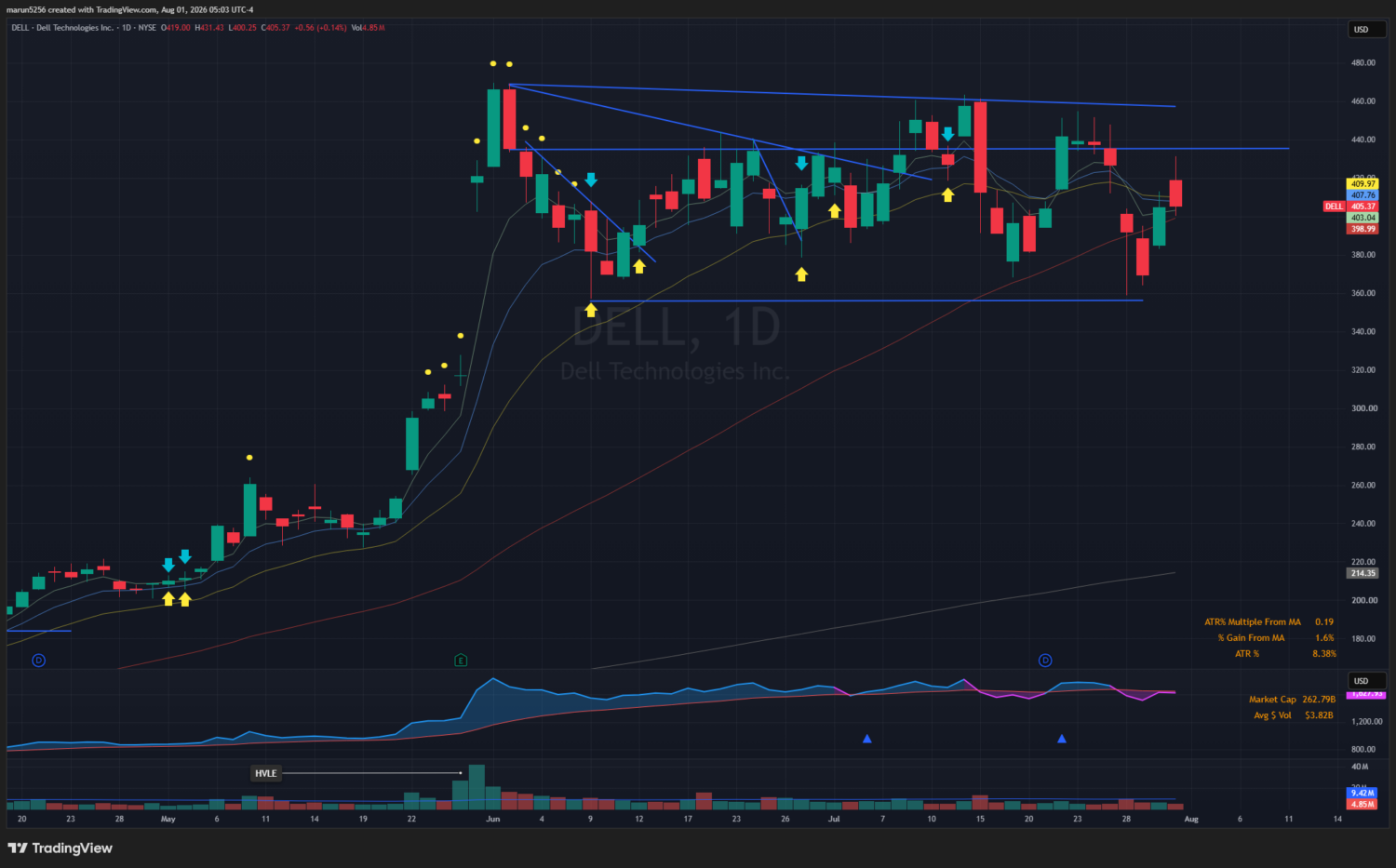This screenshot has height=868, width=1396.
Task: Click the ATR% Multiple From MA row
Action: tap(1269, 622)
